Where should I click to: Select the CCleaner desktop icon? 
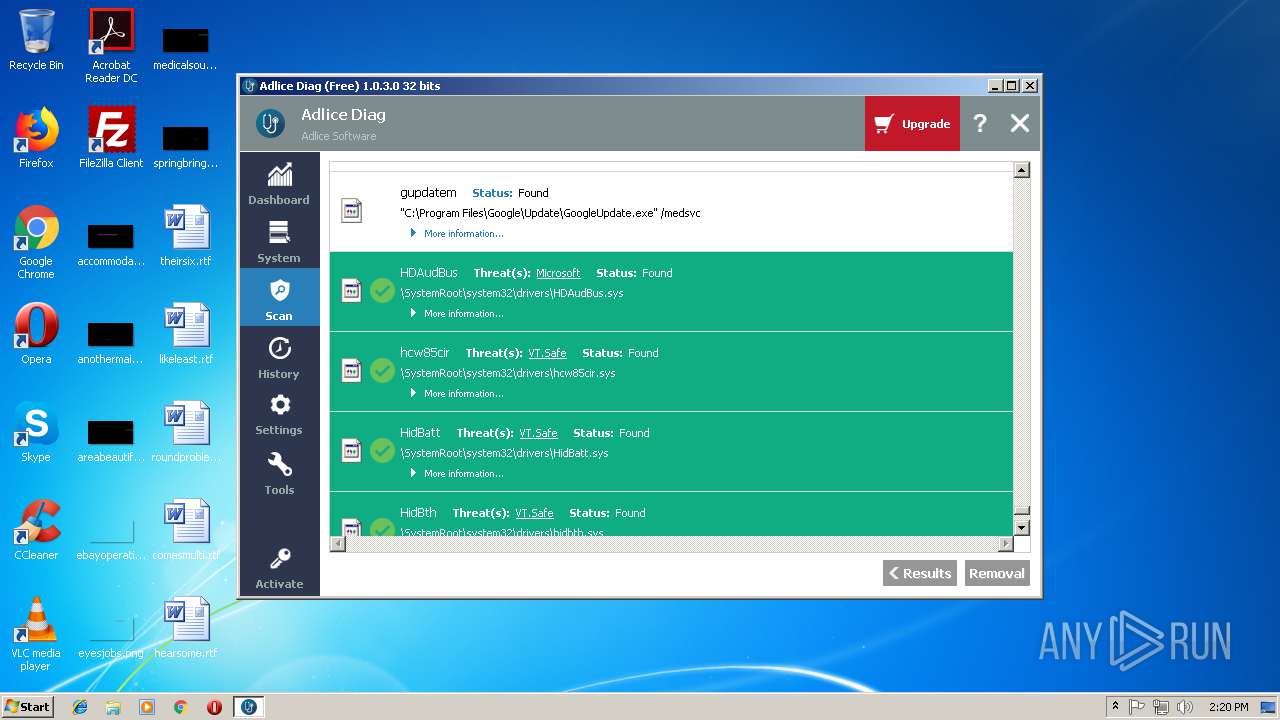click(x=36, y=530)
